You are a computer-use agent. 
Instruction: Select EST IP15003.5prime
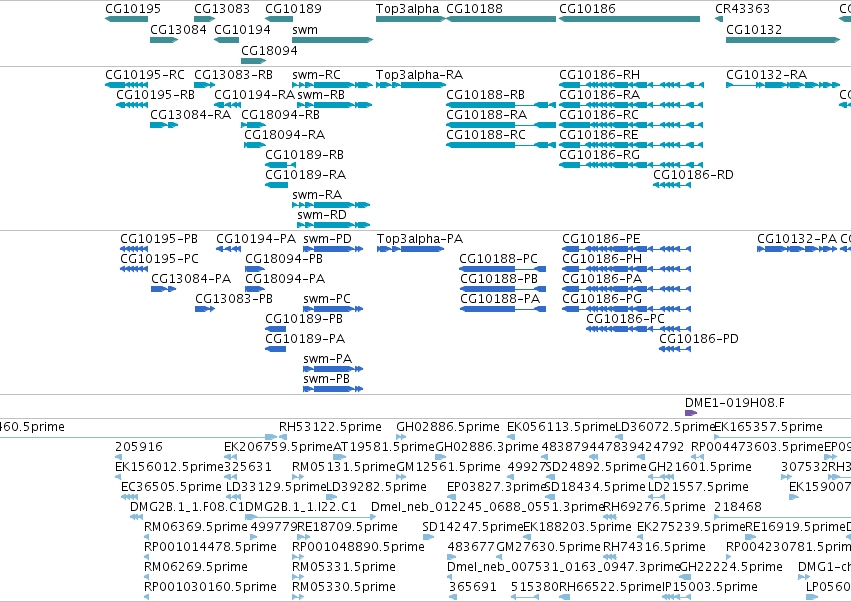point(710,587)
